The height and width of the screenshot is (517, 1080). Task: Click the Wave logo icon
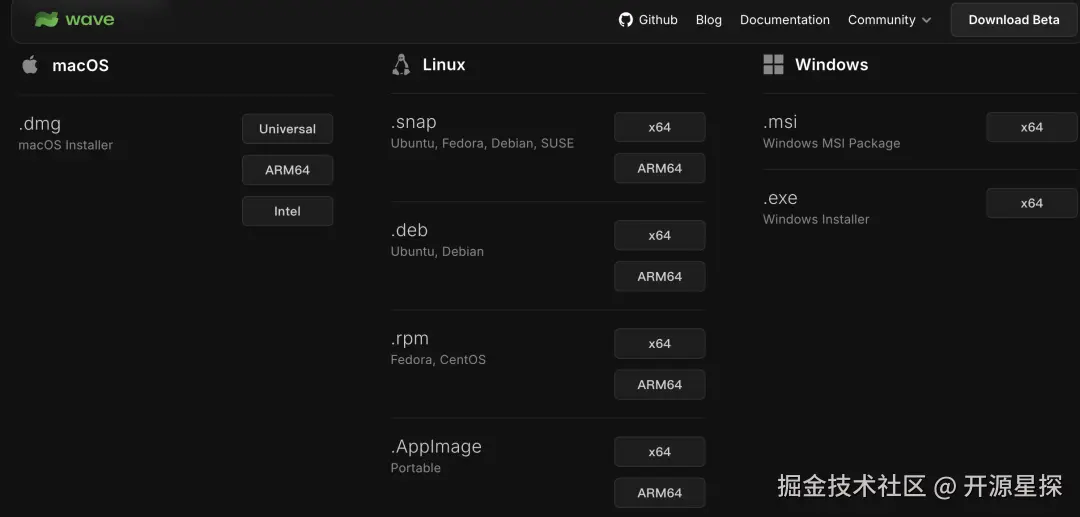click(x=46, y=20)
